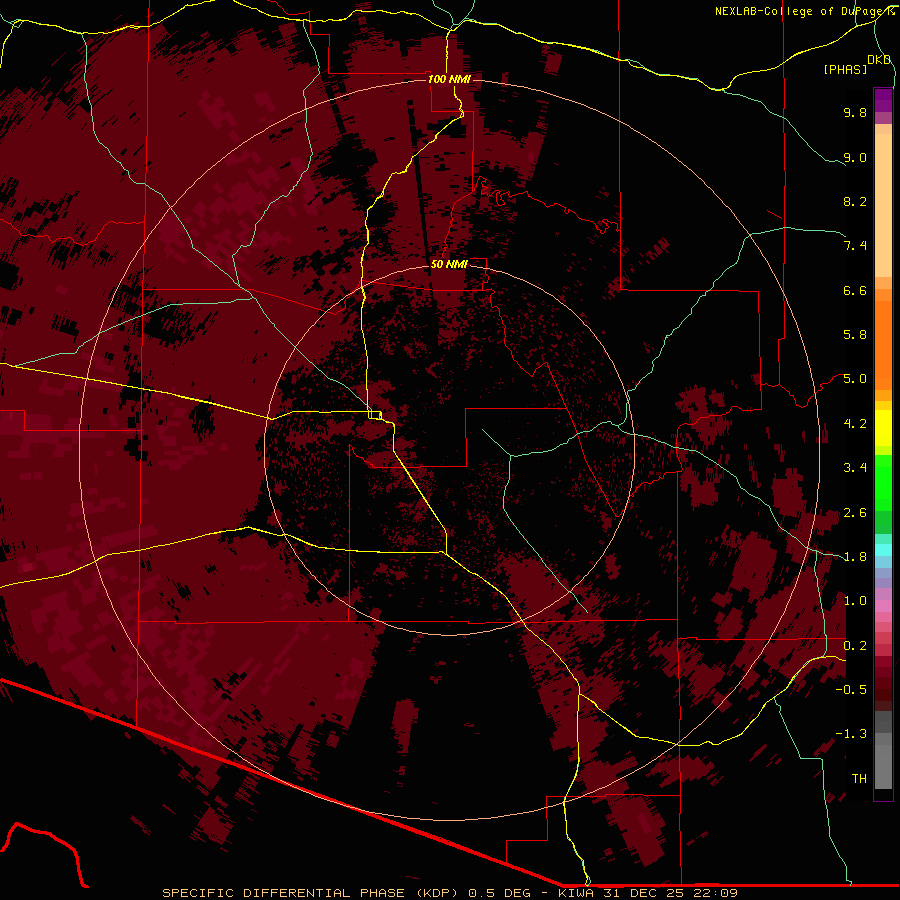The image size is (900, 900).
Task: Click the 6.6 value on color scale
Action: tap(855, 290)
